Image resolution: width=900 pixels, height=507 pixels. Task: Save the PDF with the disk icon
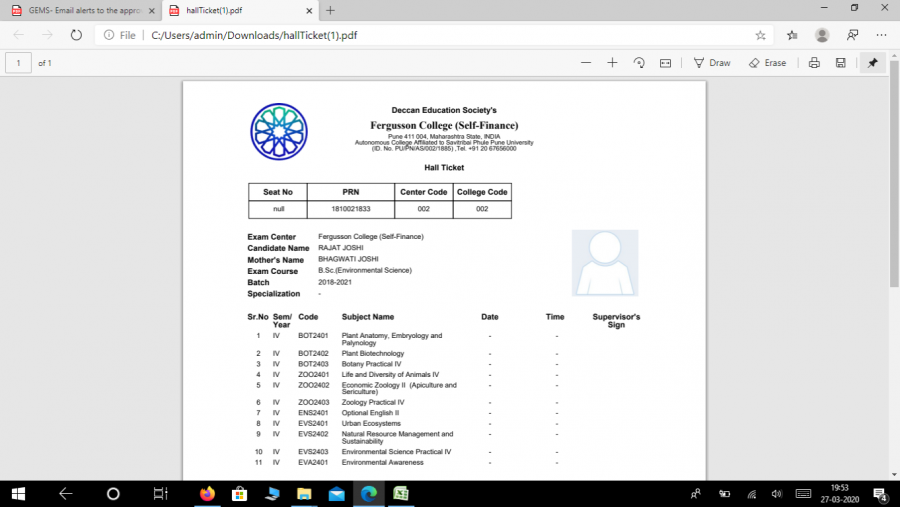[x=840, y=63]
